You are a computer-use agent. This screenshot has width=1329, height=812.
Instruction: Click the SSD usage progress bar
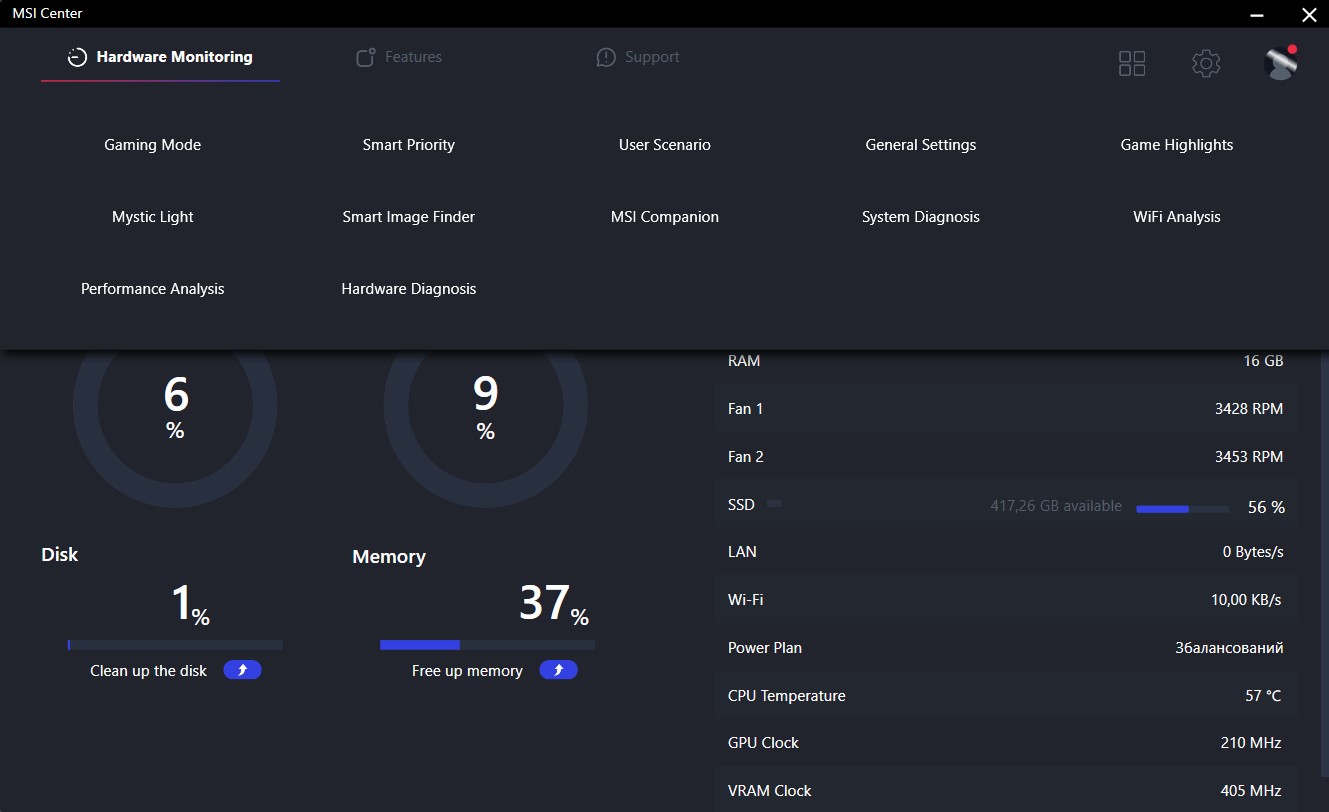1182,509
